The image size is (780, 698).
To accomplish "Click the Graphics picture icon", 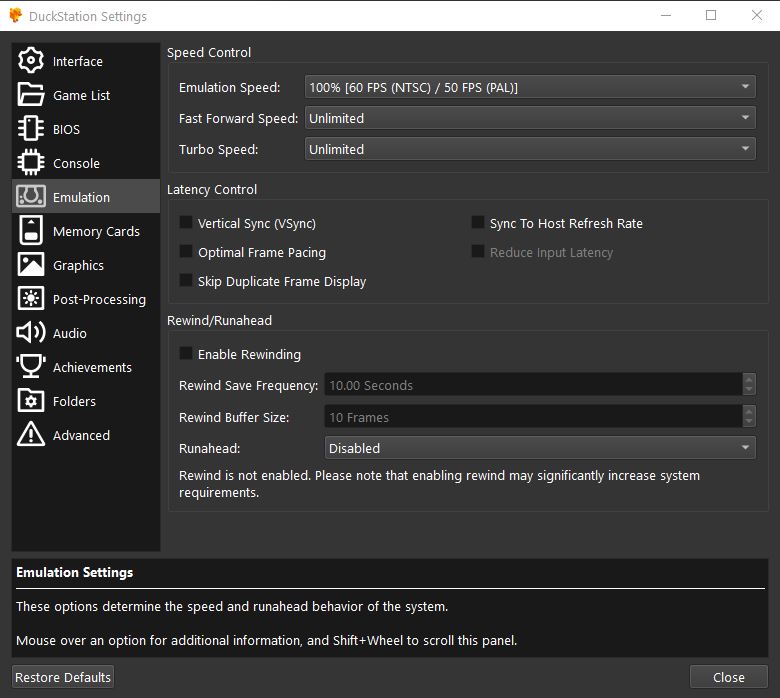I will click(x=31, y=265).
